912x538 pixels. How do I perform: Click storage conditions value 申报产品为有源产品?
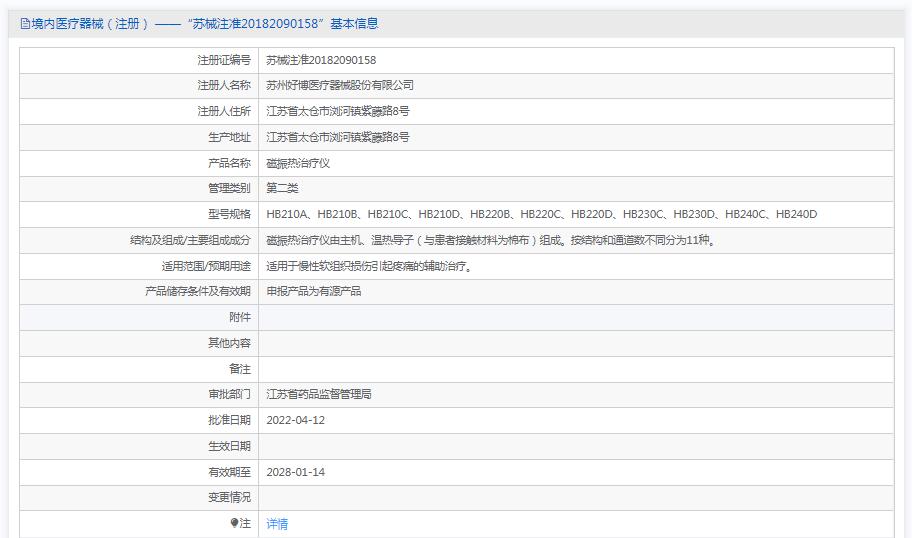[314, 291]
